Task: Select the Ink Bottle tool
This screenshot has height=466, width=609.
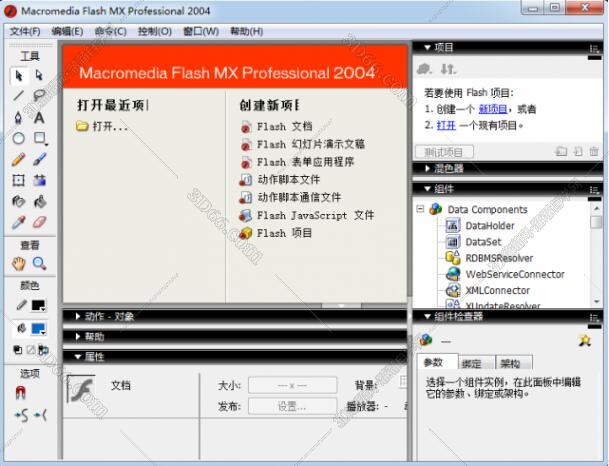Action: tap(19, 201)
